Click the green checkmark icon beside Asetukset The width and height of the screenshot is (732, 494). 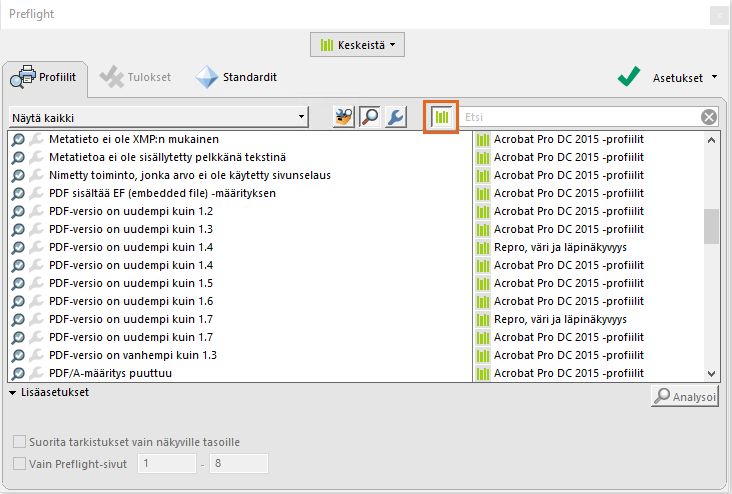(x=628, y=76)
